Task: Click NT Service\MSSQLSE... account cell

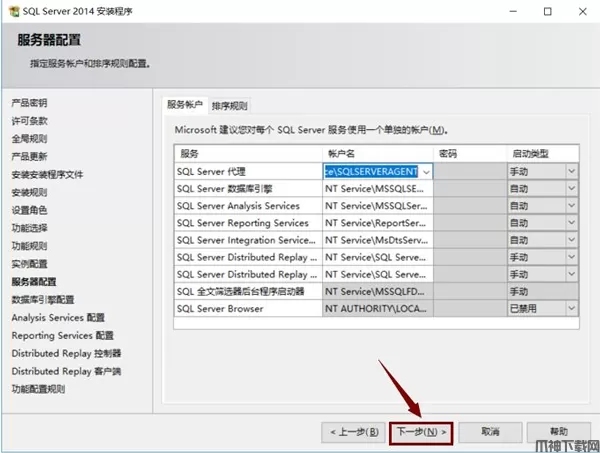Action: coord(378,189)
